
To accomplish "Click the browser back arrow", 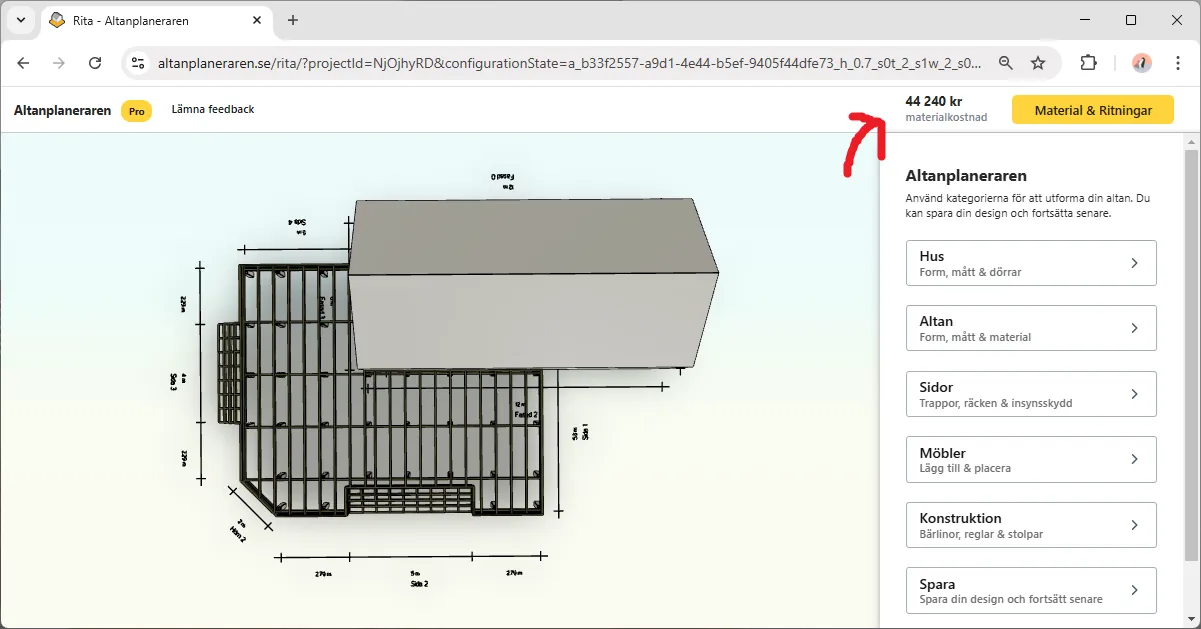I will pos(23,63).
